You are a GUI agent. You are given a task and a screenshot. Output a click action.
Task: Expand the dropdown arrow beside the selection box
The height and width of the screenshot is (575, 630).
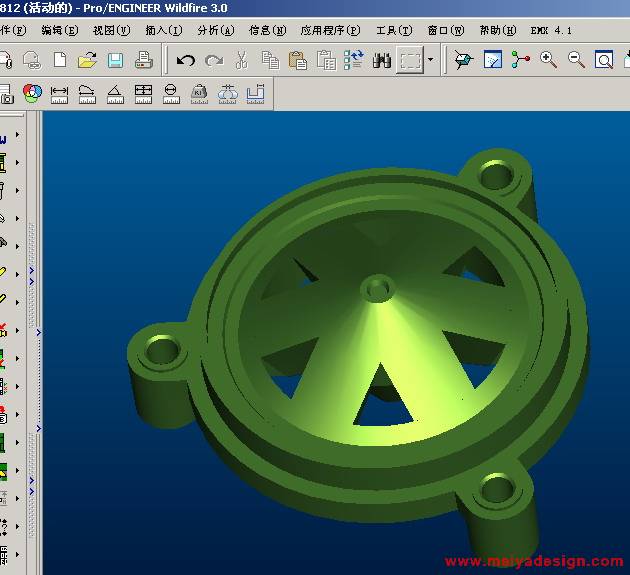[x=431, y=60]
